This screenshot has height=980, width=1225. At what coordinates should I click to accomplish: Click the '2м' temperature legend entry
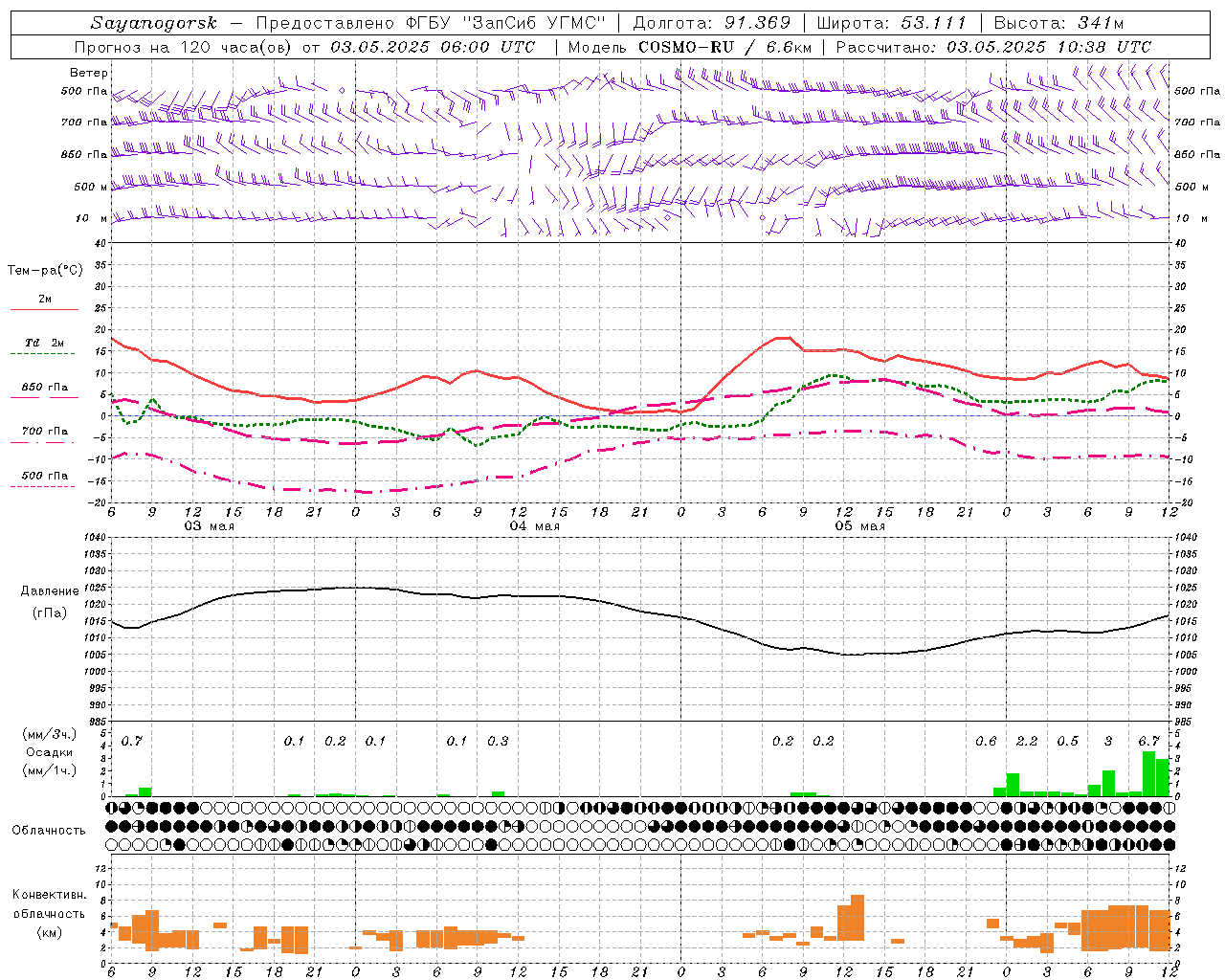45,300
